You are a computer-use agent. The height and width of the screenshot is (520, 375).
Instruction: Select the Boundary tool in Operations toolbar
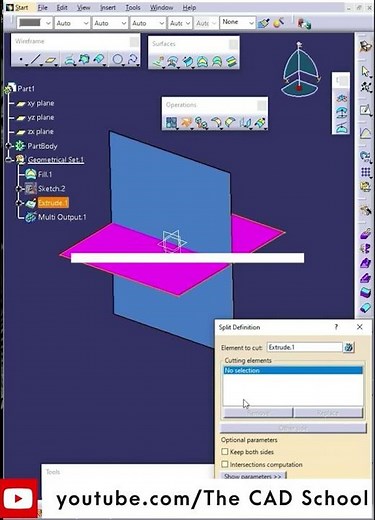[201, 122]
